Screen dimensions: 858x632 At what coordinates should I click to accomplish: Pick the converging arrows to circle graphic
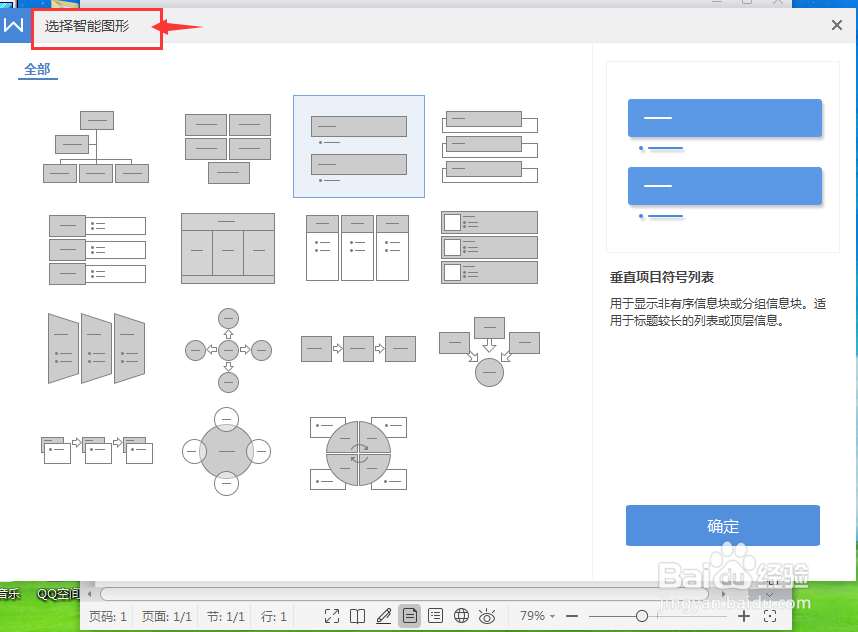coord(489,351)
